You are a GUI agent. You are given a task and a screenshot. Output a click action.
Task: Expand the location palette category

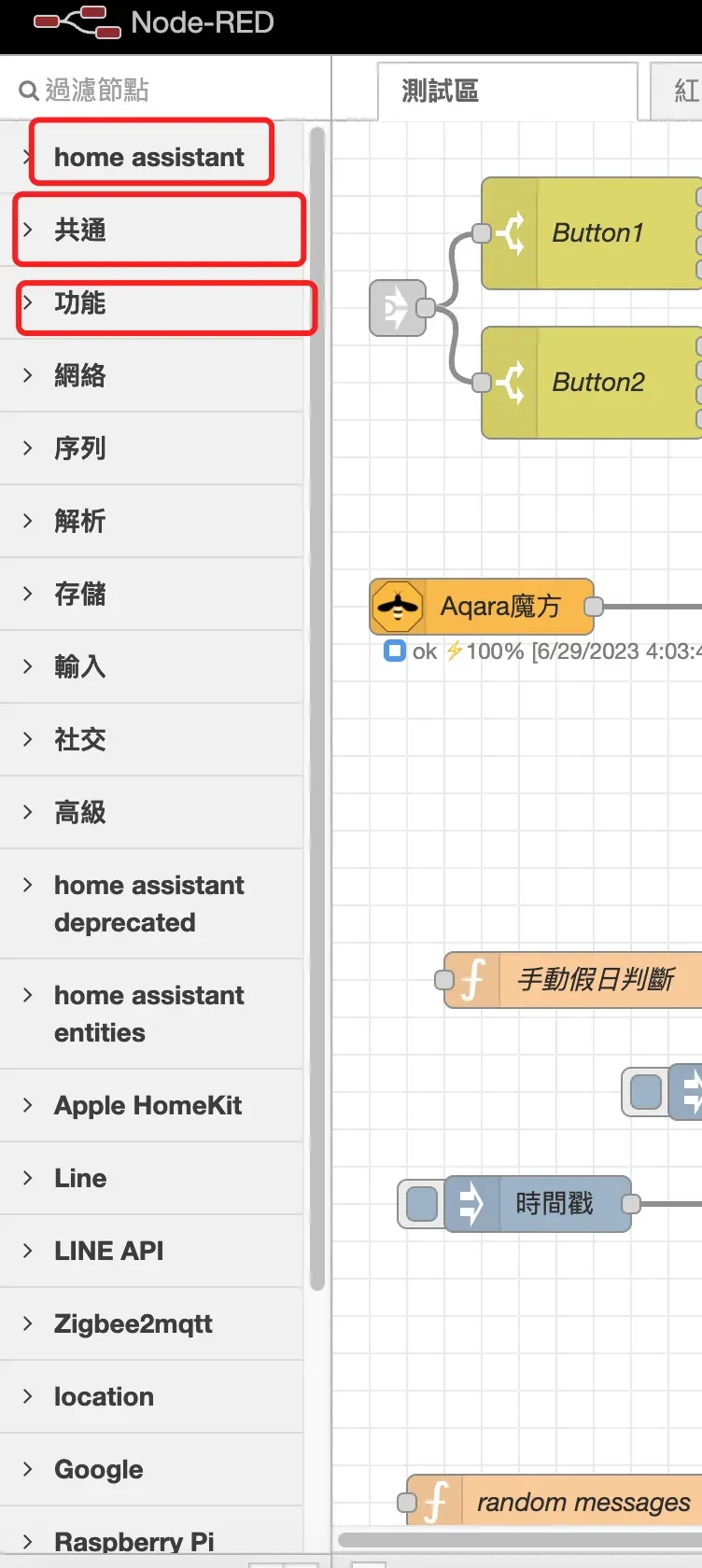(151, 1396)
